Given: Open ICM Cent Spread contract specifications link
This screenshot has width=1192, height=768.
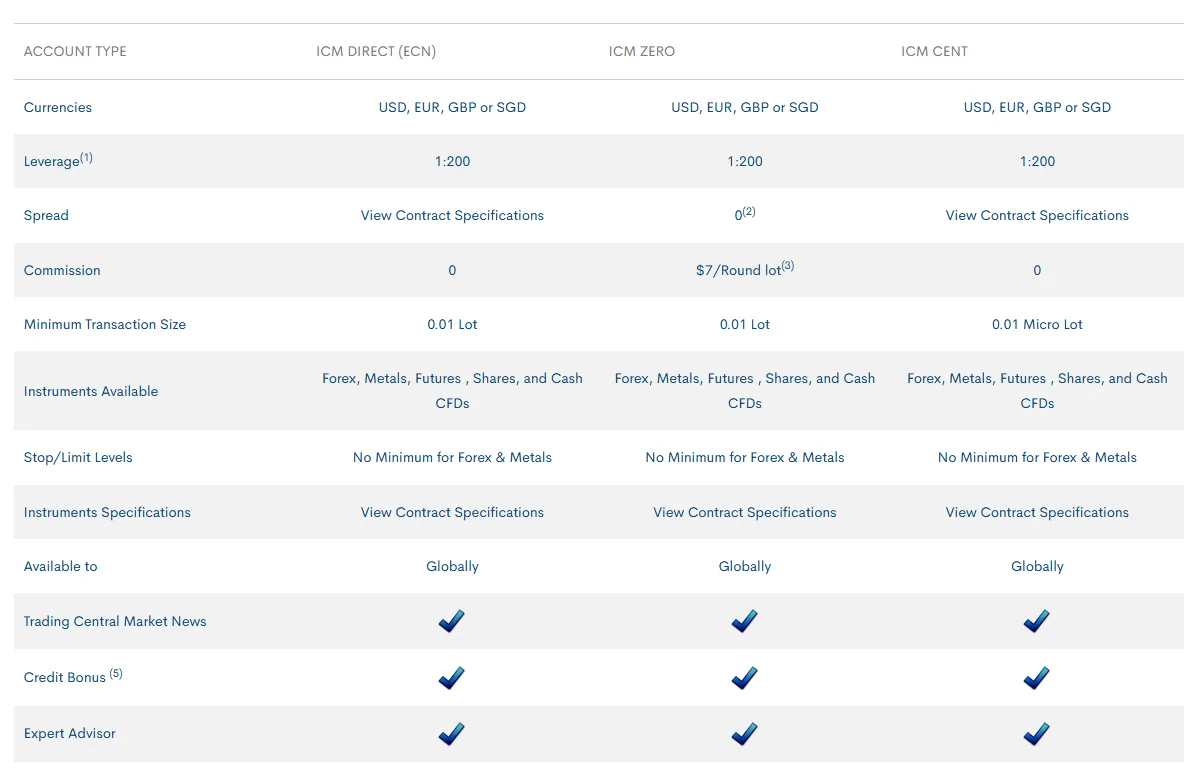Looking at the screenshot, I should [1037, 215].
